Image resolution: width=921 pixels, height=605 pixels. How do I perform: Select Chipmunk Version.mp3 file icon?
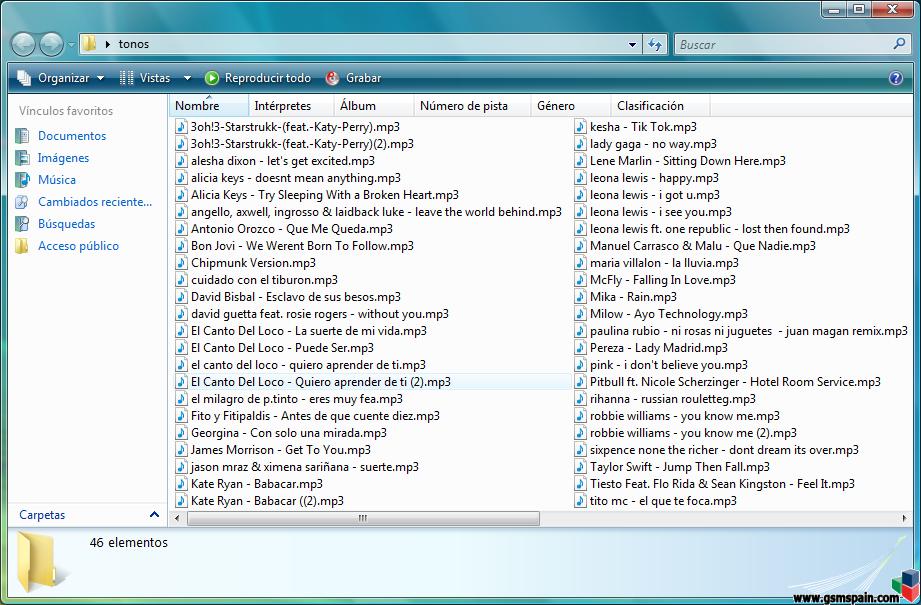[x=181, y=263]
